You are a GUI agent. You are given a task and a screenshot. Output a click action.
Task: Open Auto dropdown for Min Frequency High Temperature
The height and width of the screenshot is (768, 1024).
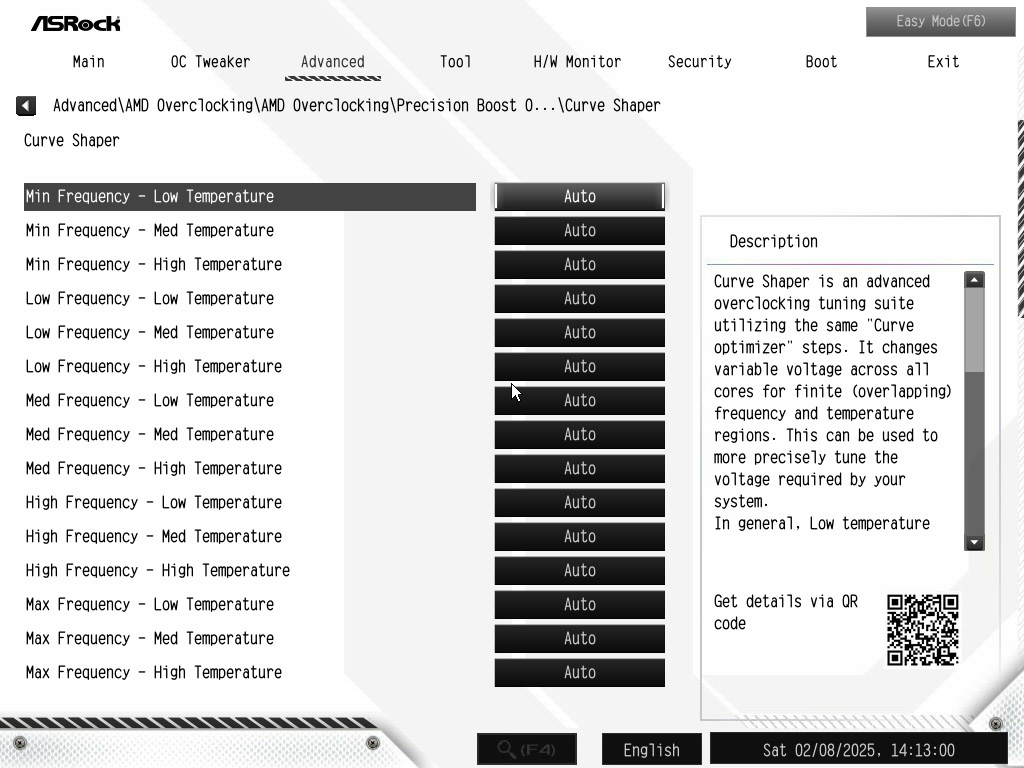[x=580, y=264]
